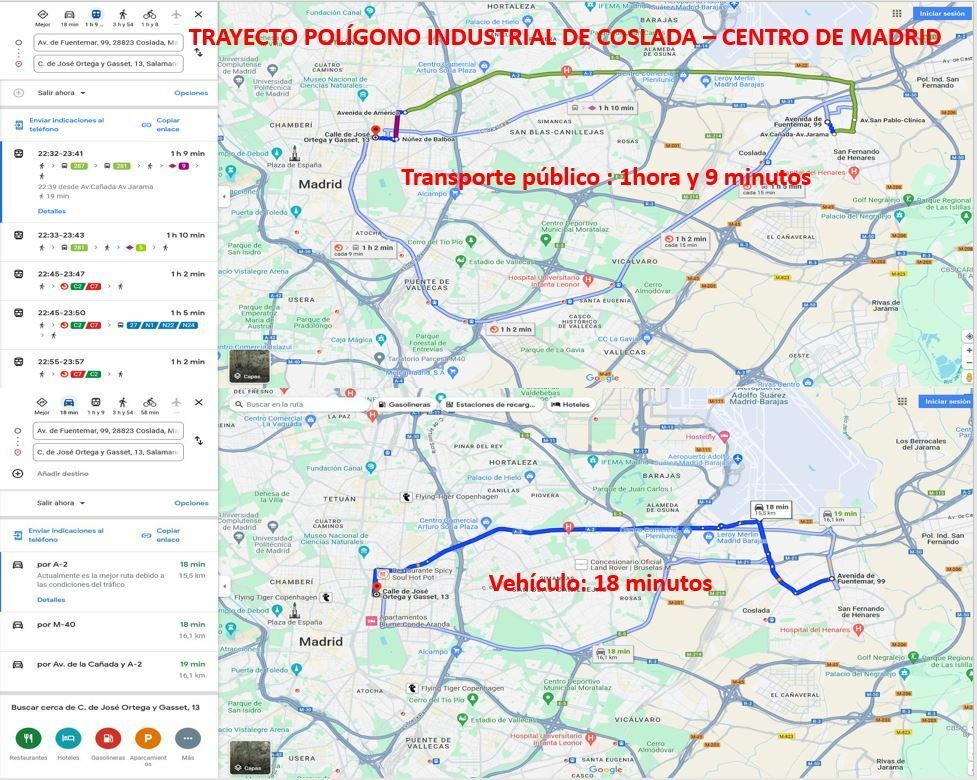Switch to transit mode in the bottom panel
The height and width of the screenshot is (780, 977).
pos(95,406)
